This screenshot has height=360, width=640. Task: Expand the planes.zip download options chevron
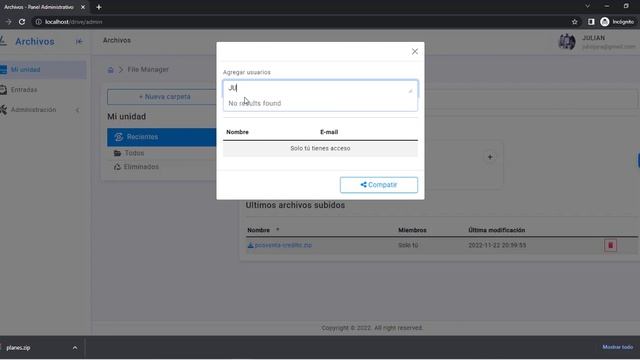[x=75, y=348]
